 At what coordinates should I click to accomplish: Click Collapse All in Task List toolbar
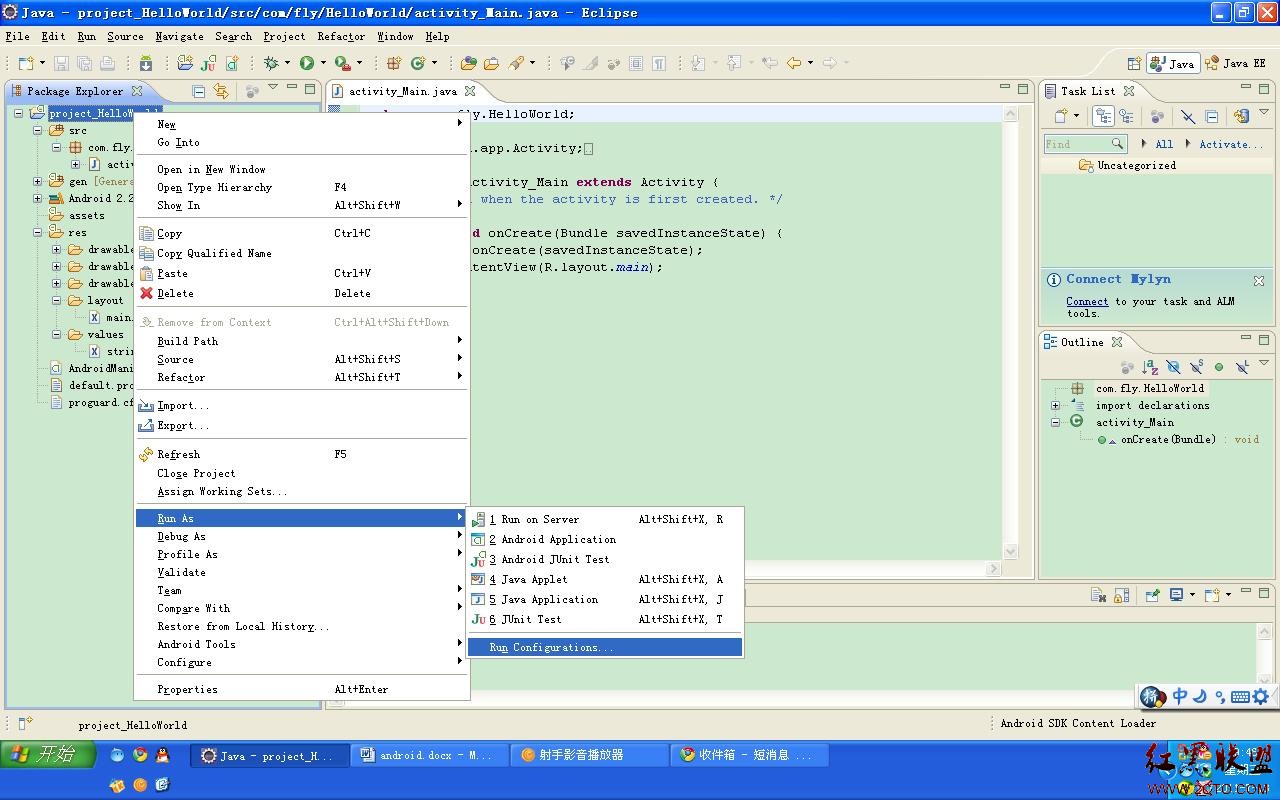(x=1211, y=117)
